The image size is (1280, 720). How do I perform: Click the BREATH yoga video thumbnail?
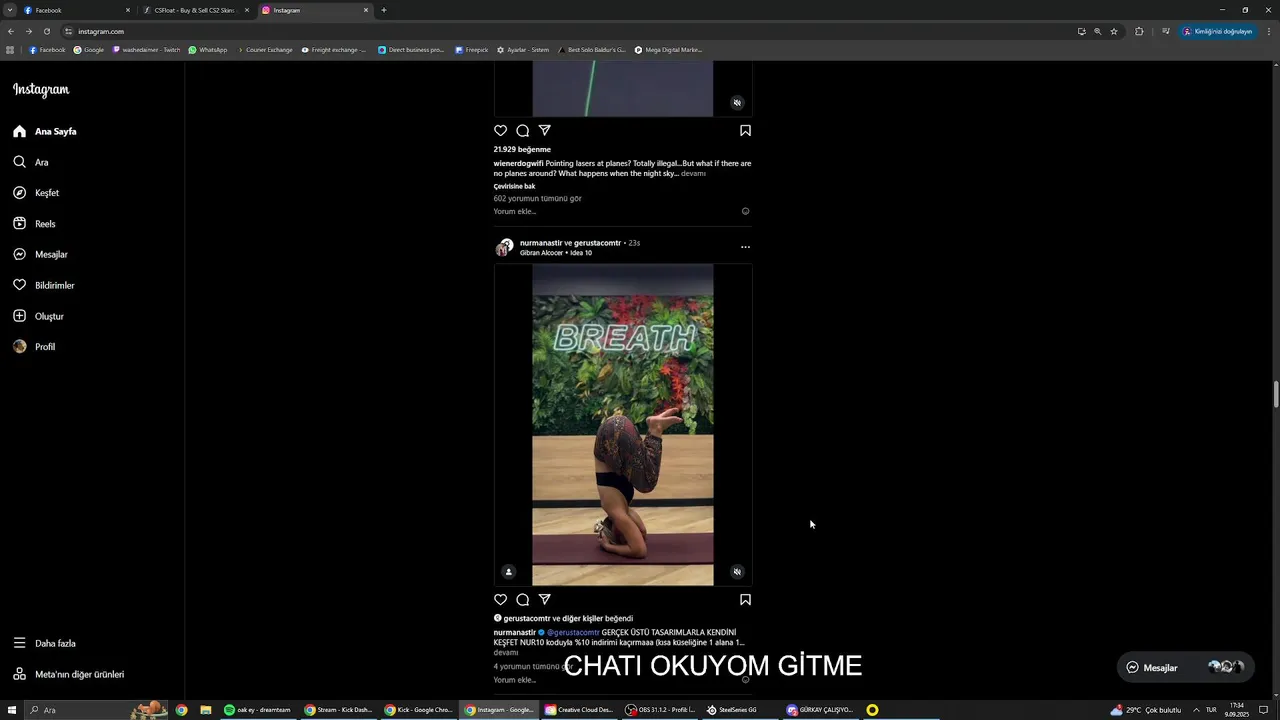pos(623,425)
